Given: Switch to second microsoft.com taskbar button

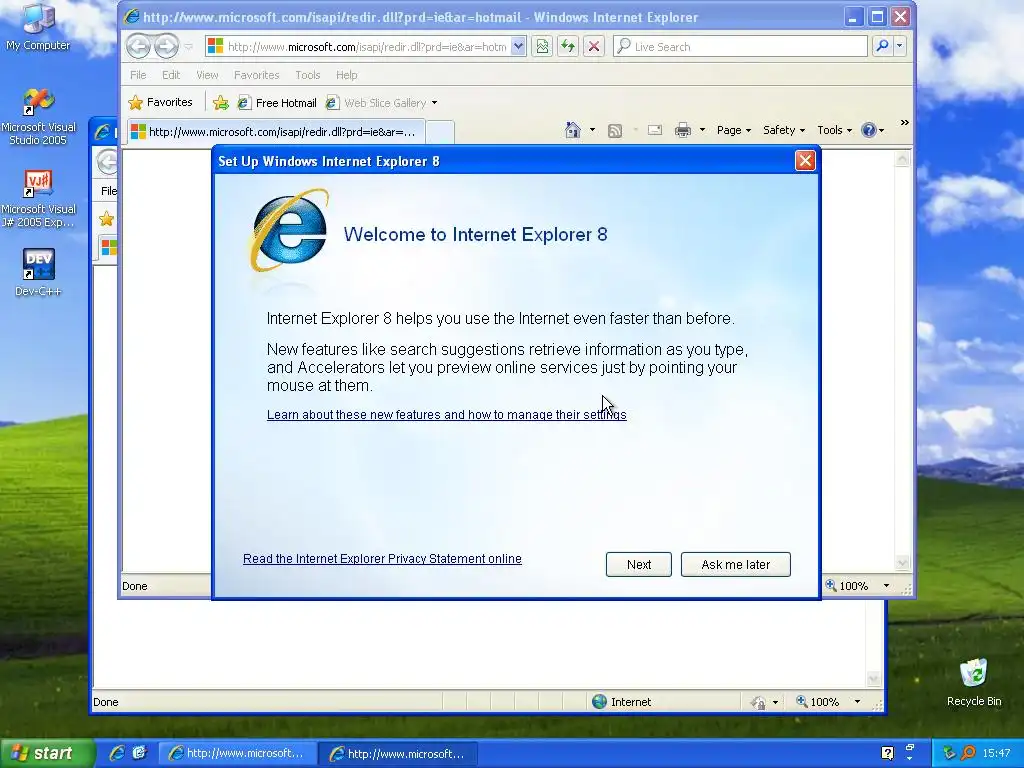Looking at the screenshot, I should pos(398,753).
